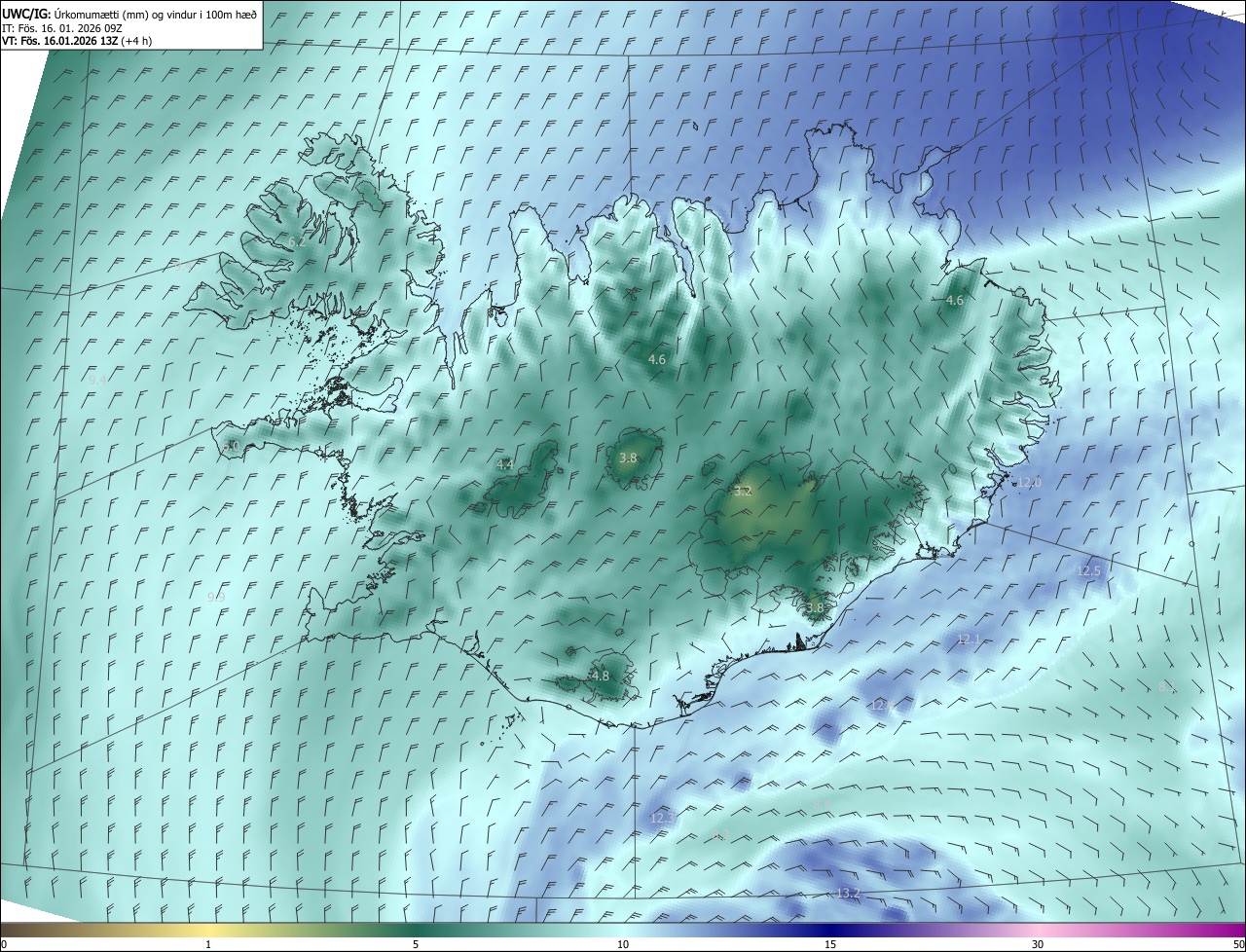This screenshot has height=952, width=1246.
Task: Select the 4.4 value label
Action: point(504,465)
